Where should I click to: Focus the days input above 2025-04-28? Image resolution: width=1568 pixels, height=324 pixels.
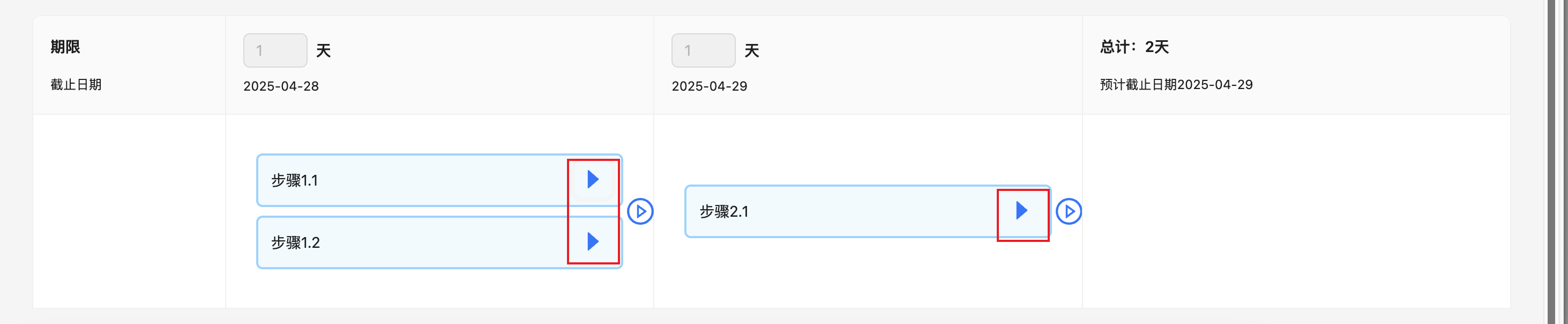click(275, 50)
